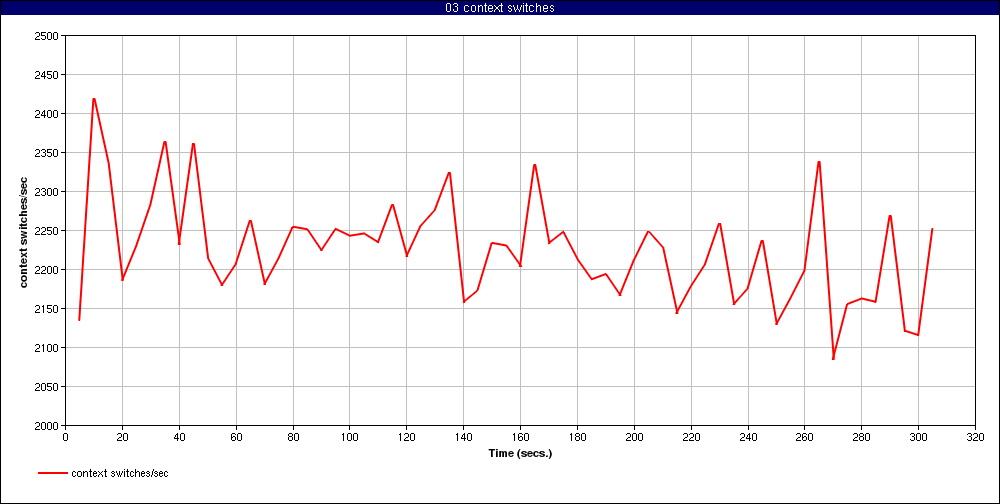Click the 100 x-axis tick label
The width and height of the screenshot is (1000, 504).
click(349, 437)
